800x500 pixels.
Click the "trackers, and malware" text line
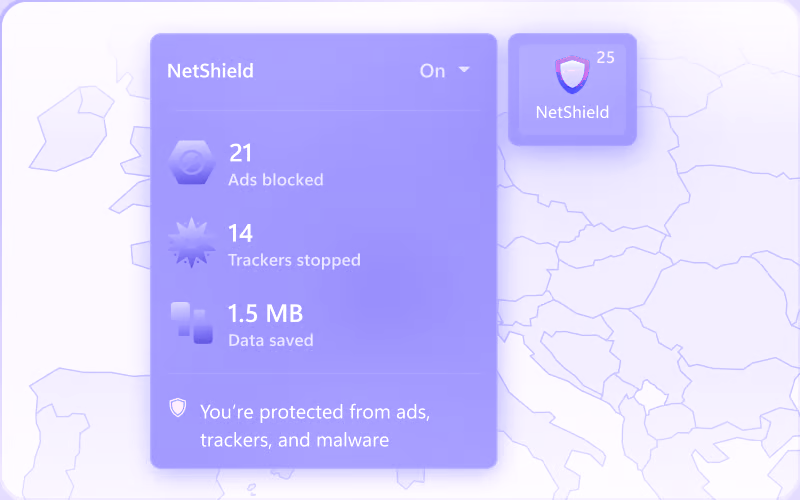click(294, 439)
